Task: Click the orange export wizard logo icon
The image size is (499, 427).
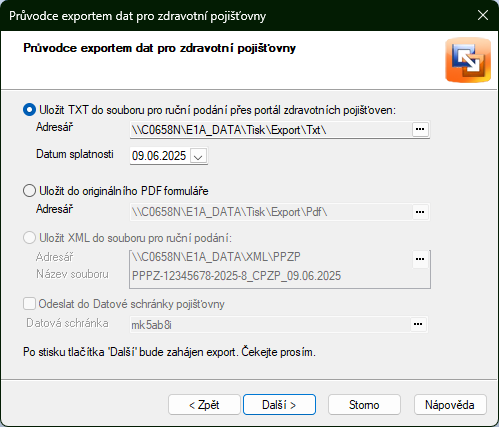Action: pos(468,60)
